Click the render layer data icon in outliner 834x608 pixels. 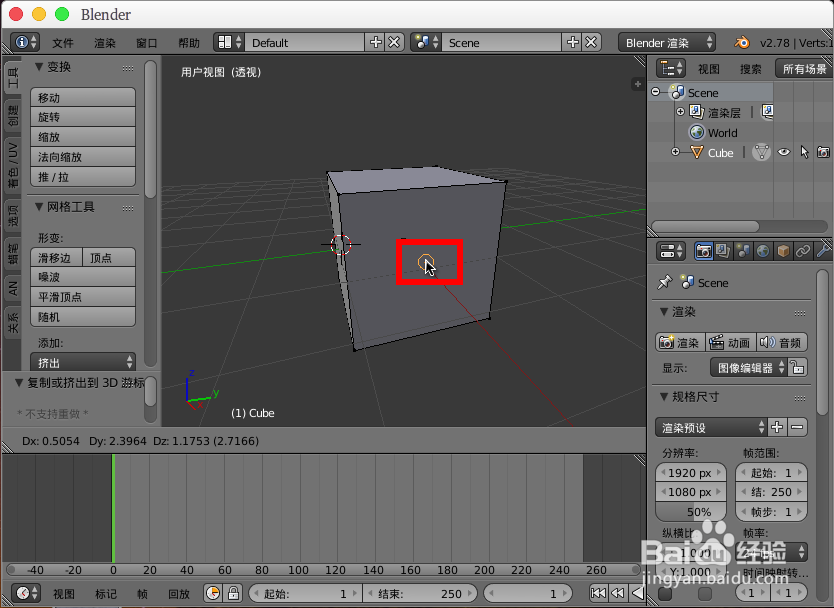point(767,111)
